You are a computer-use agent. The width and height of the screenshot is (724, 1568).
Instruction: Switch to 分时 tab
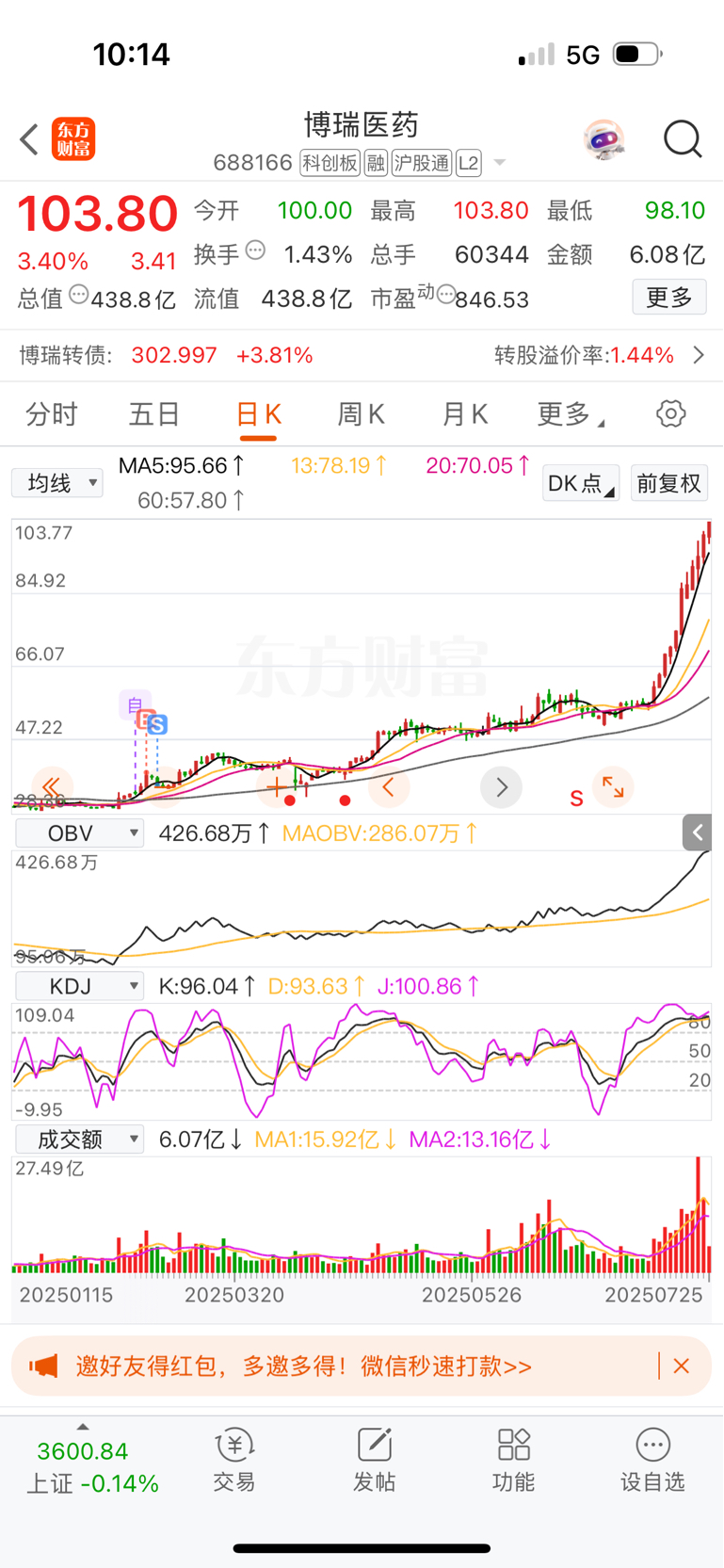[x=52, y=413]
